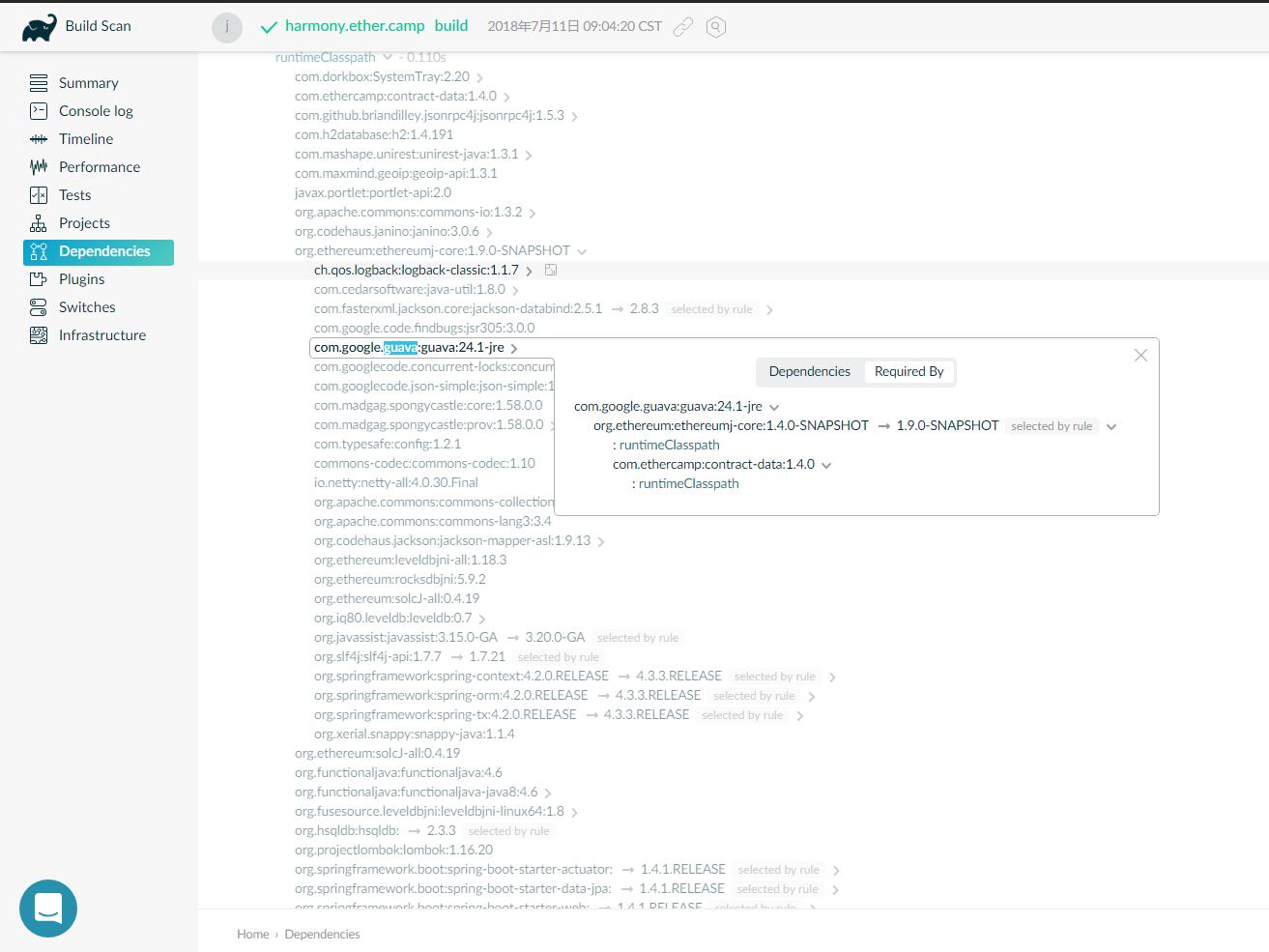This screenshot has height=952, width=1269.
Task: Expand org.functionaljava:functionaljava-java8:4.6
Action: [x=548, y=793]
